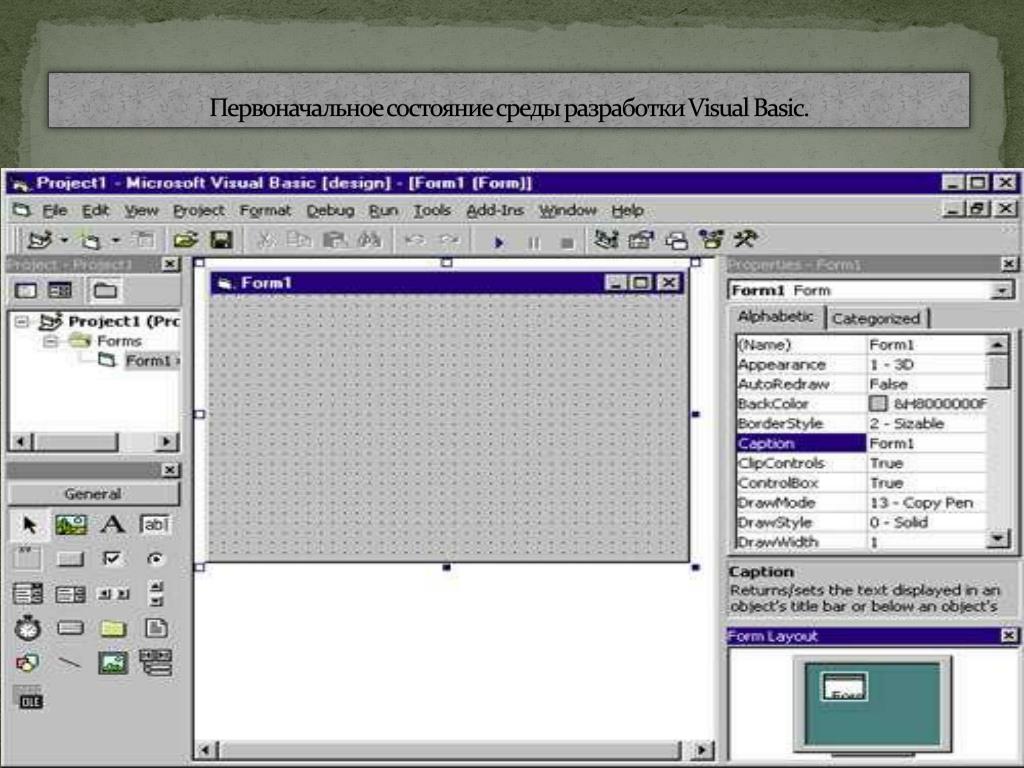Open Add Standard EXE Project dropdown arrow
This screenshot has height=768, width=1024.
64,241
